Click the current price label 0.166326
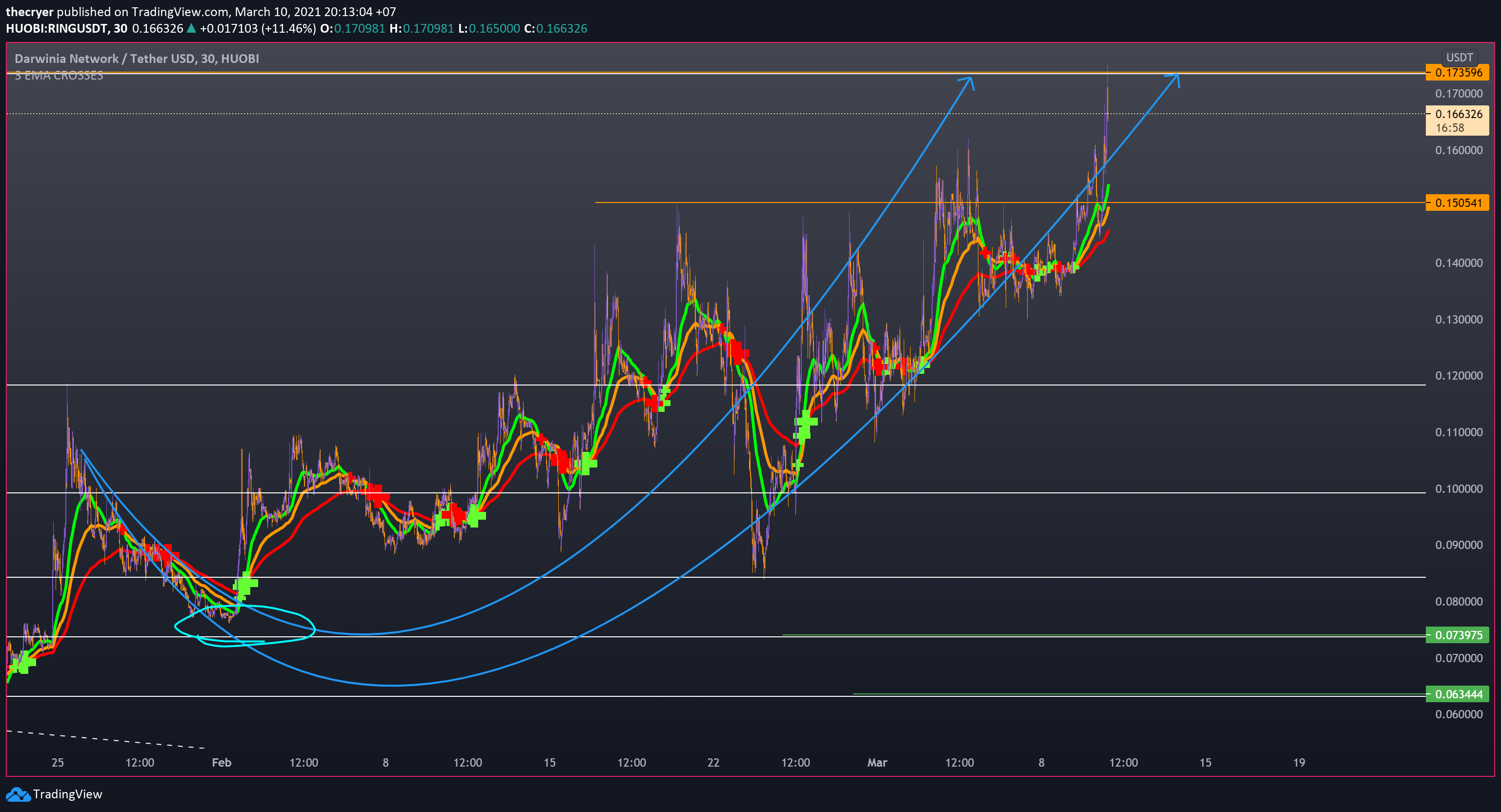The width and height of the screenshot is (1501, 812). coord(1459,114)
